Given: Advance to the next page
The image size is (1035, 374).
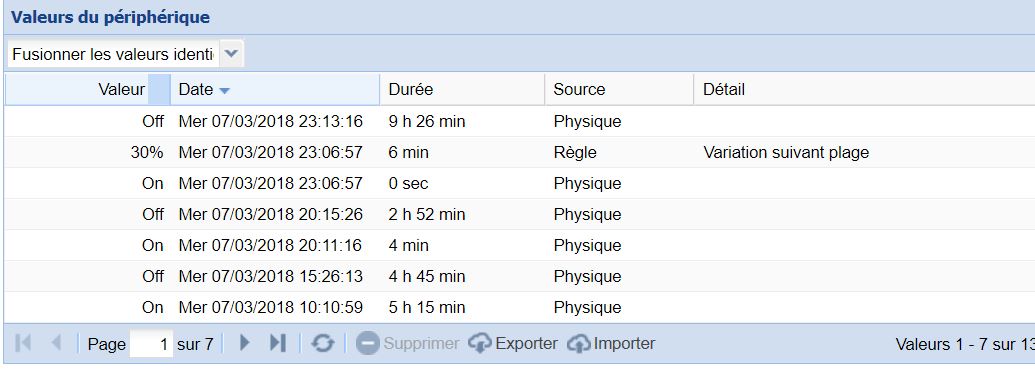Looking at the screenshot, I should point(245,343).
